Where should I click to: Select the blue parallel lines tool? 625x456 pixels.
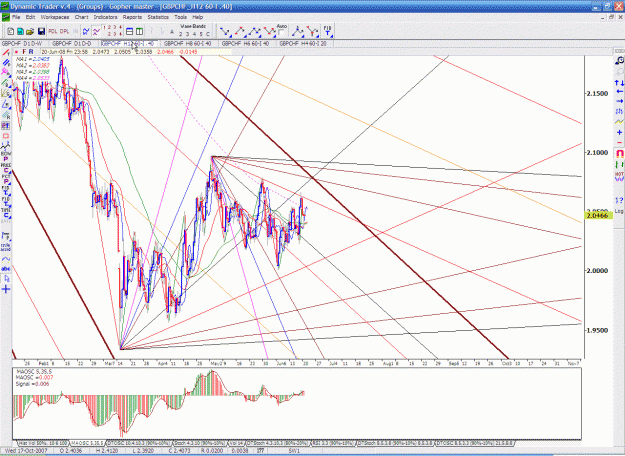click(x=6, y=63)
